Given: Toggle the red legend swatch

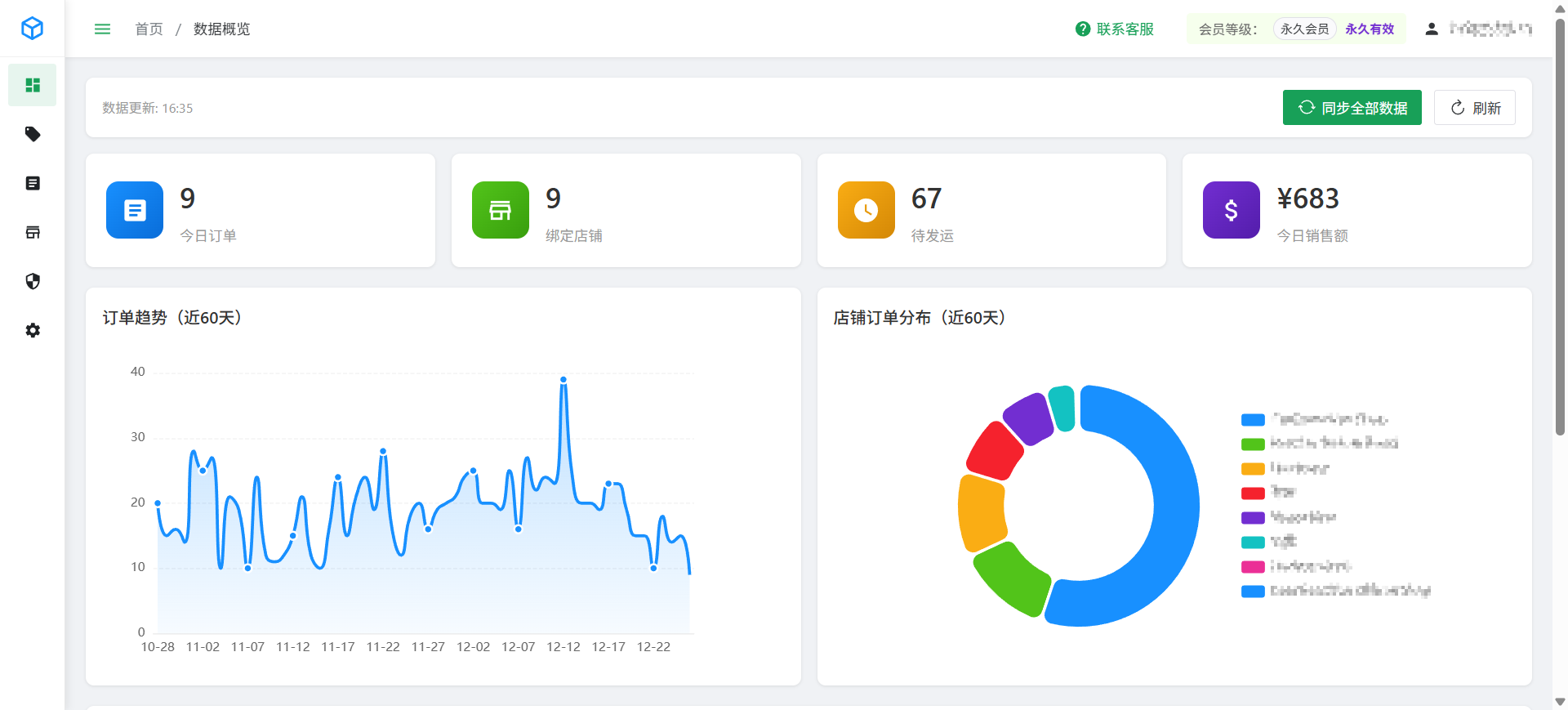Looking at the screenshot, I should point(1253,493).
